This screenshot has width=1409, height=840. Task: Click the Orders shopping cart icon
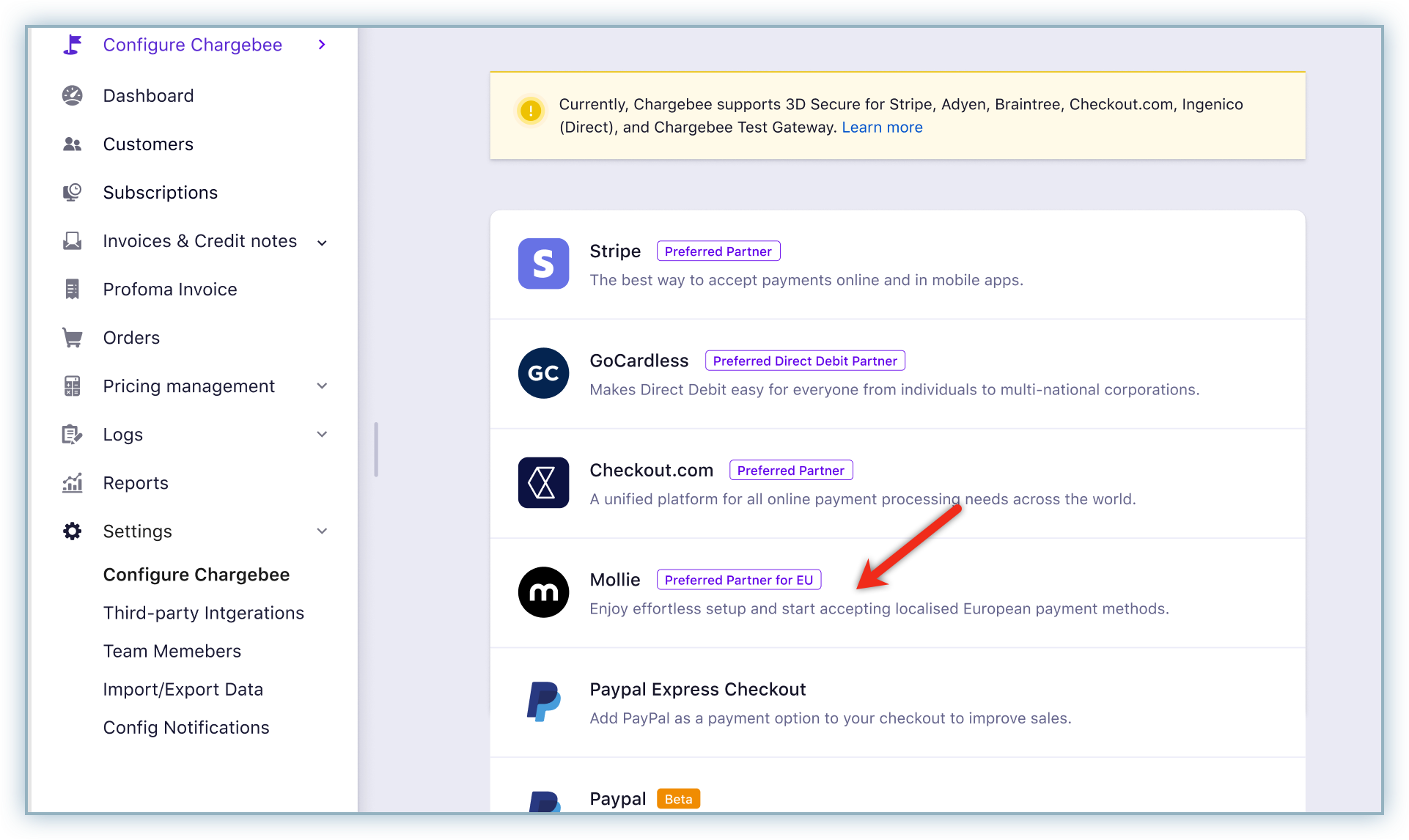coord(72,338)
